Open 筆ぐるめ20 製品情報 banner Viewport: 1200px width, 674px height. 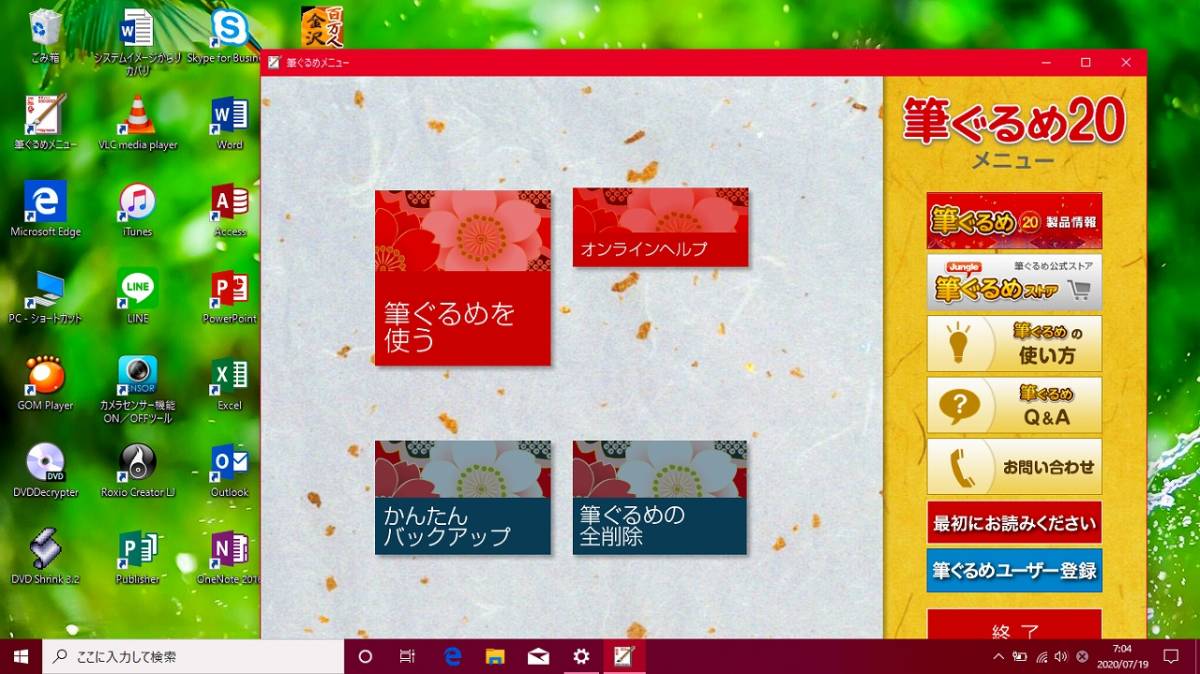1014,221
